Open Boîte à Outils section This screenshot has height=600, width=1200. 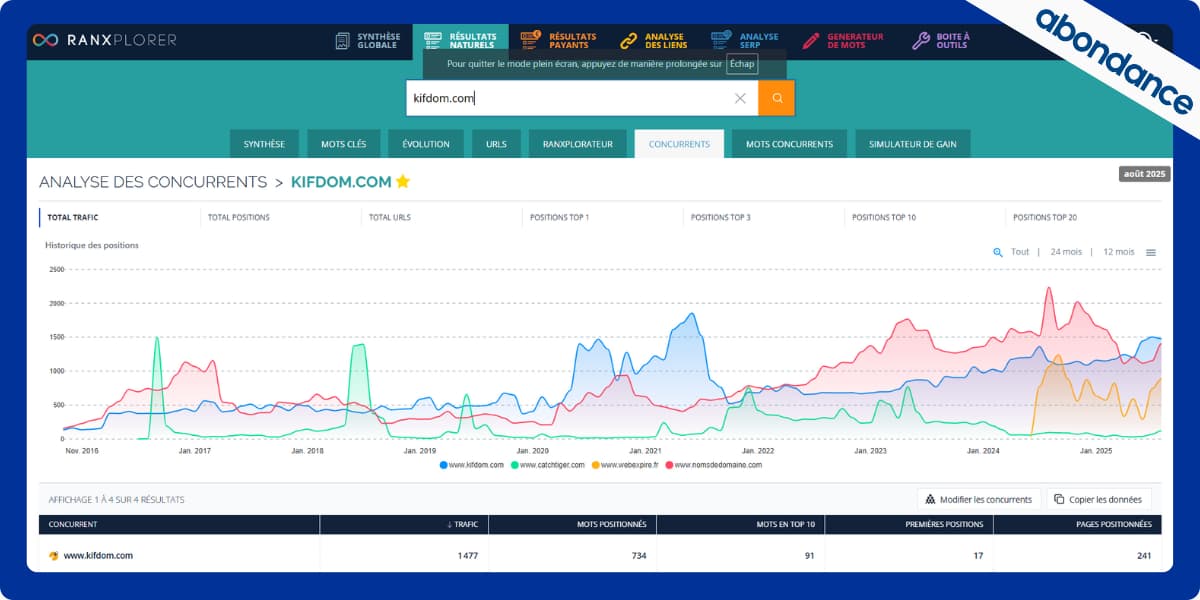(x=941, y=41)
